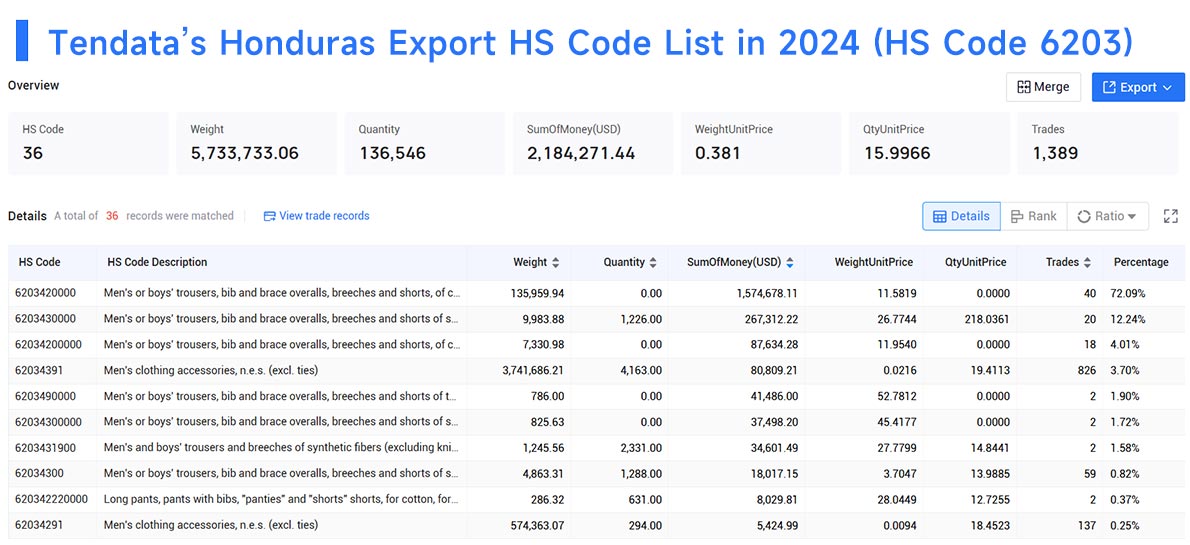Switch to the Details view tab
The height and width of the screenshot is (545, 1190).
(x=961, y=216)
